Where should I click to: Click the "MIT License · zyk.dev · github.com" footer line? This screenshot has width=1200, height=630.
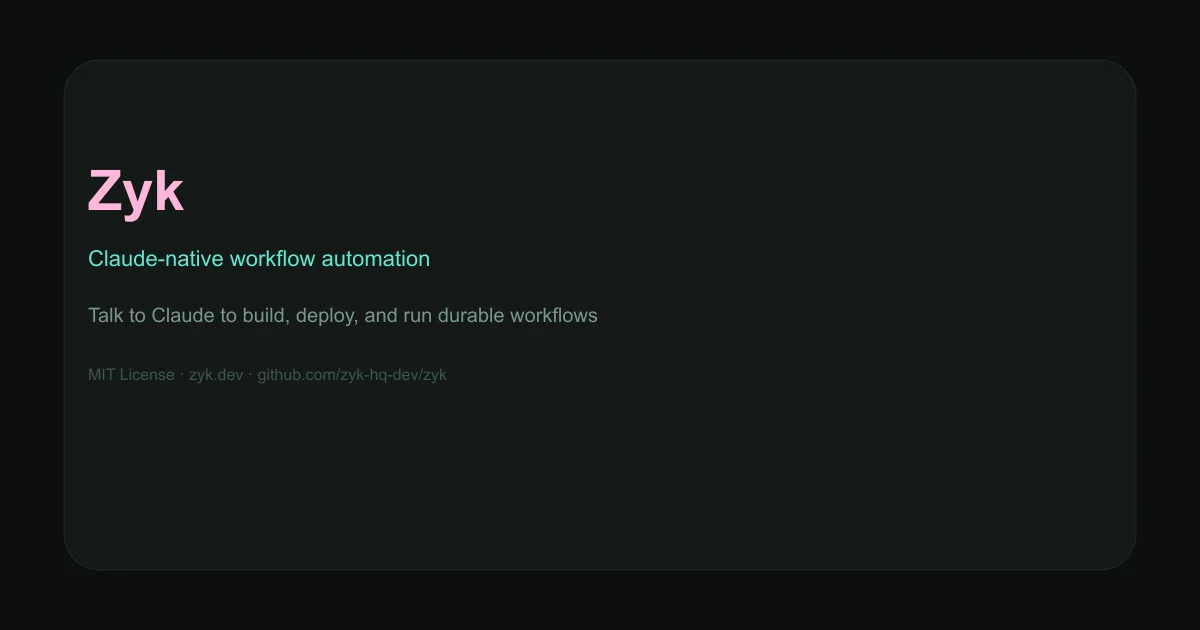pyautogui.click(x=267, y=375)
